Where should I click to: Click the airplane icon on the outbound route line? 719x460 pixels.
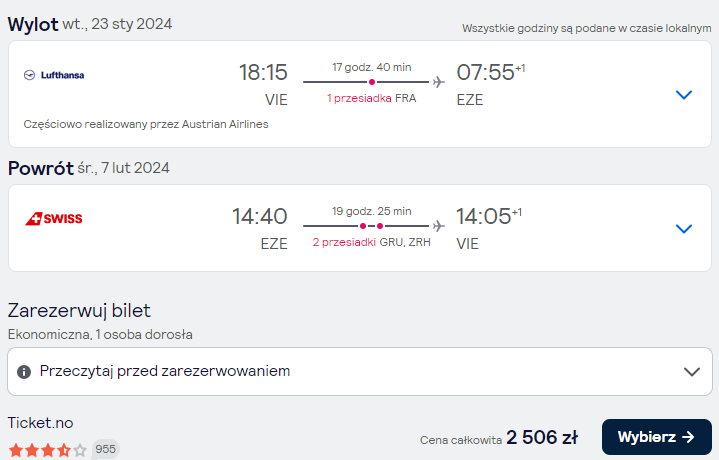[x=439, y=82]
